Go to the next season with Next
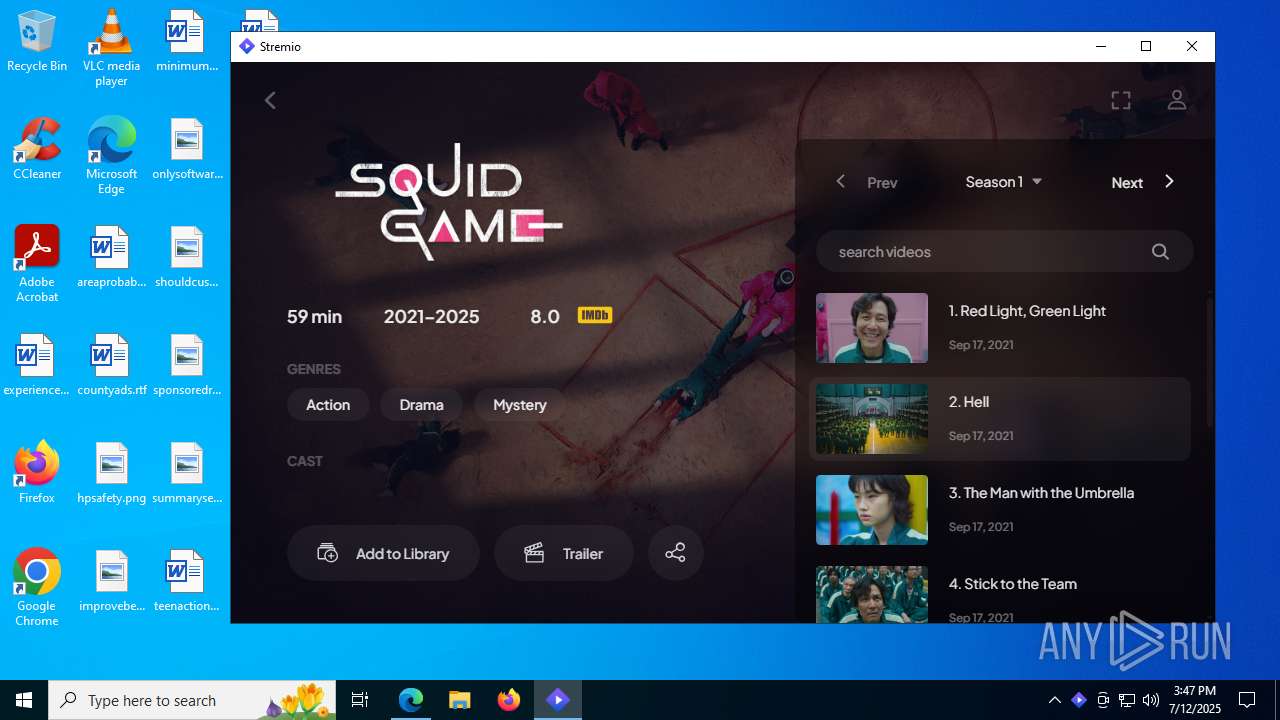This screenshot has width=1280, height=720. [x=1143, y=182]
